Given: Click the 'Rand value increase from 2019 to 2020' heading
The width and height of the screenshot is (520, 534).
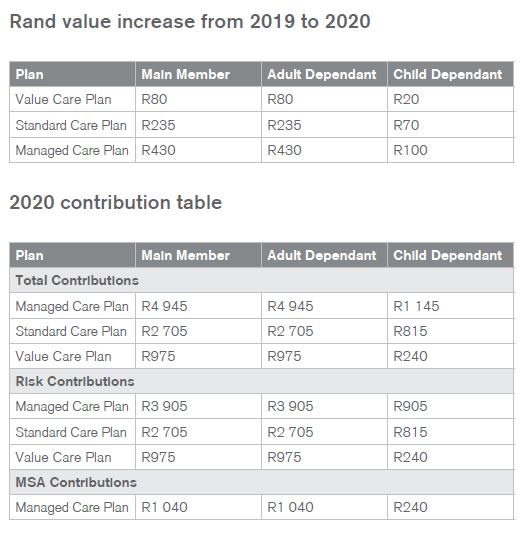Looking at the screenshot, I should point(190,21).
